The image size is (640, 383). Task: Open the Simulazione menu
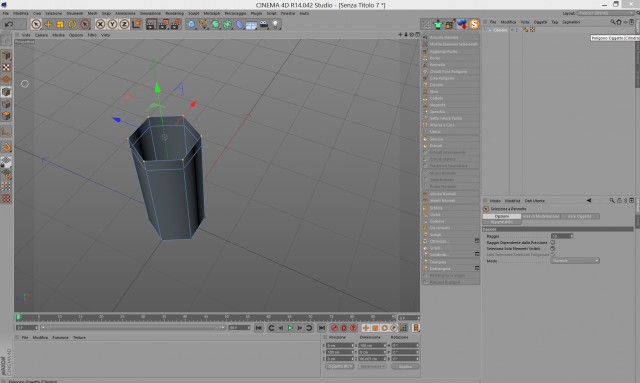pos(150,13)
